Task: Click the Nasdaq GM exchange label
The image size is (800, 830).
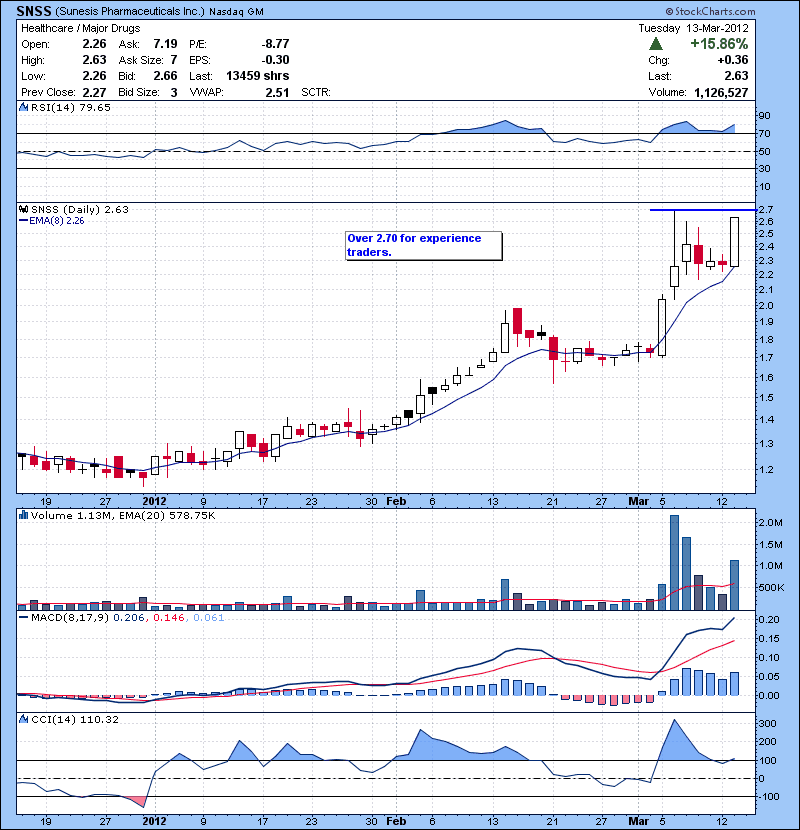Action: (236, 12)
